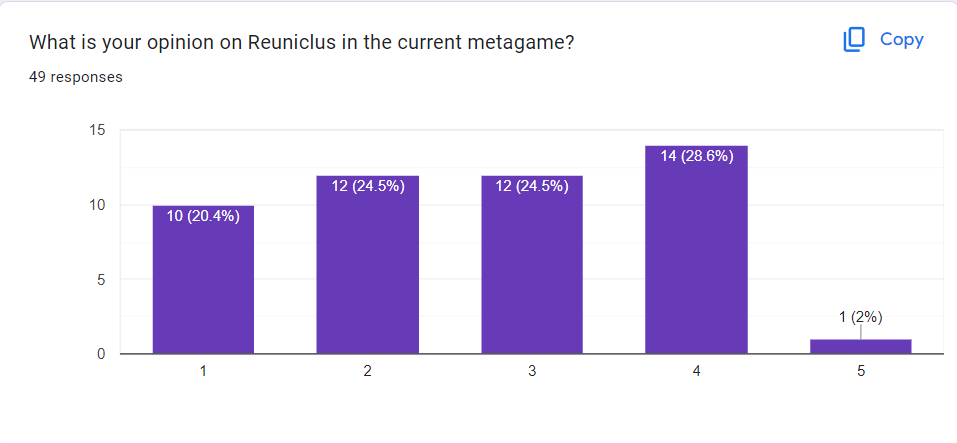Click the x-axis label 5
Viewport: 957px width, 443px height.
[x=861, y=371]
